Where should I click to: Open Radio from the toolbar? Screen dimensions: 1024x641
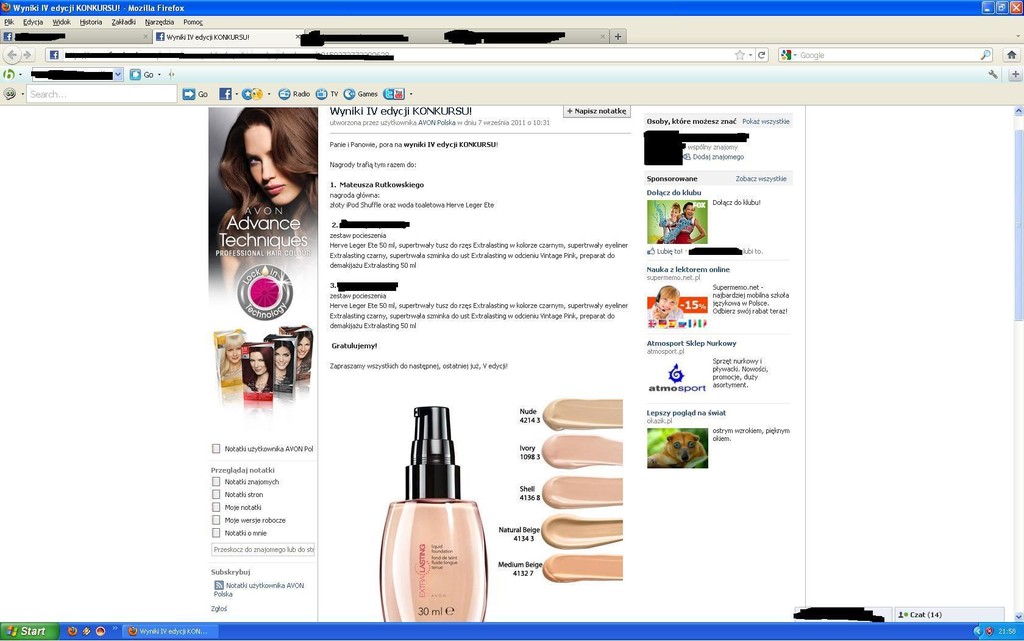(295, 94)
